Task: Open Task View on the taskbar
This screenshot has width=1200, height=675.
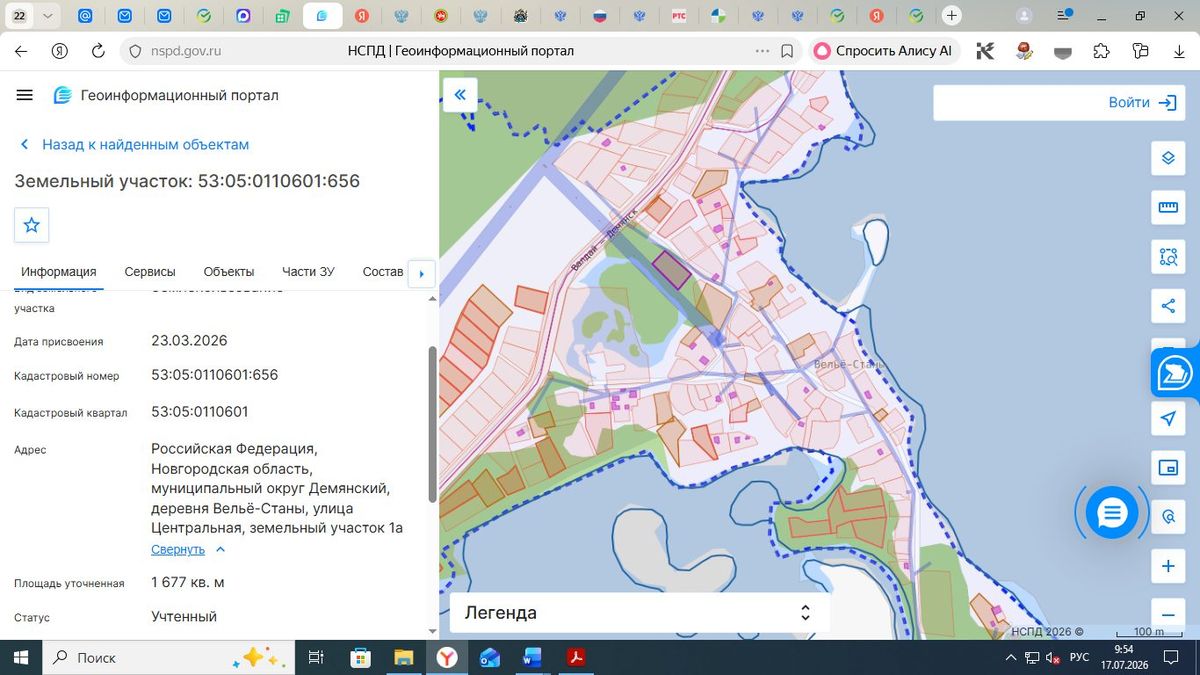Action: 316,657
